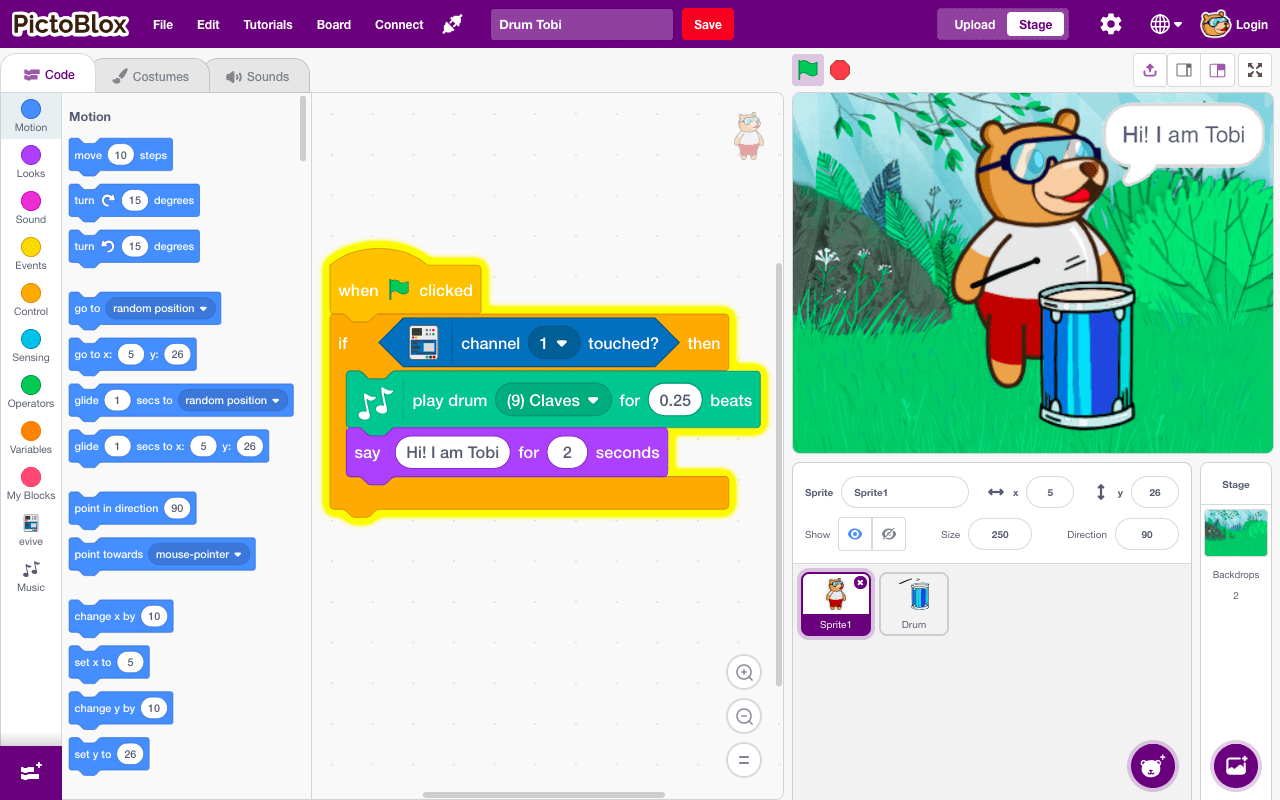
Task: Open the evive extension block category
Action: (31, 530)
